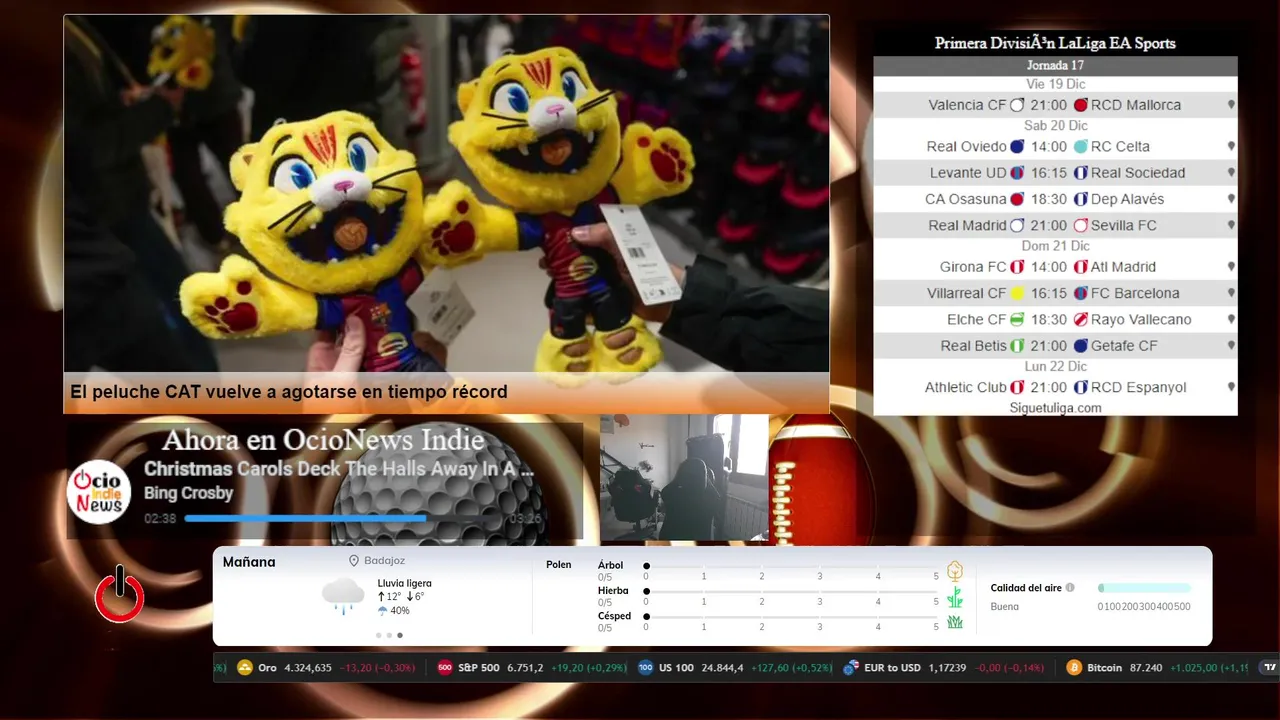
Task: Click the 'Lun 22 Dic' date row
Action: (x=1055, y=366)
